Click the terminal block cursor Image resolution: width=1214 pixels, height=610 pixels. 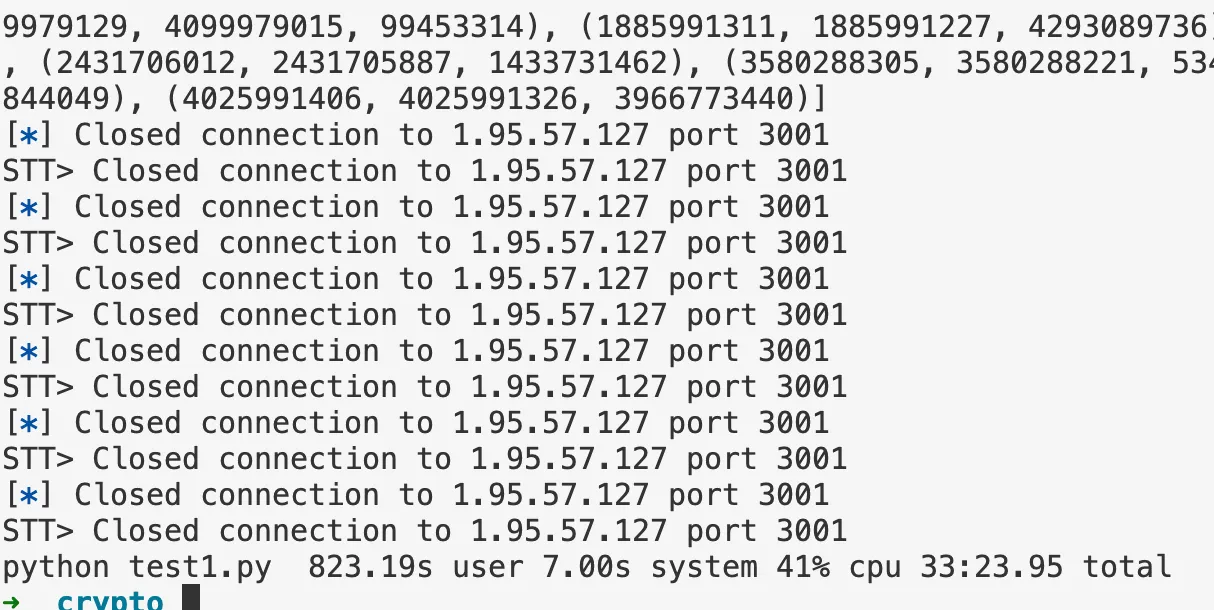tap(190, 600)
